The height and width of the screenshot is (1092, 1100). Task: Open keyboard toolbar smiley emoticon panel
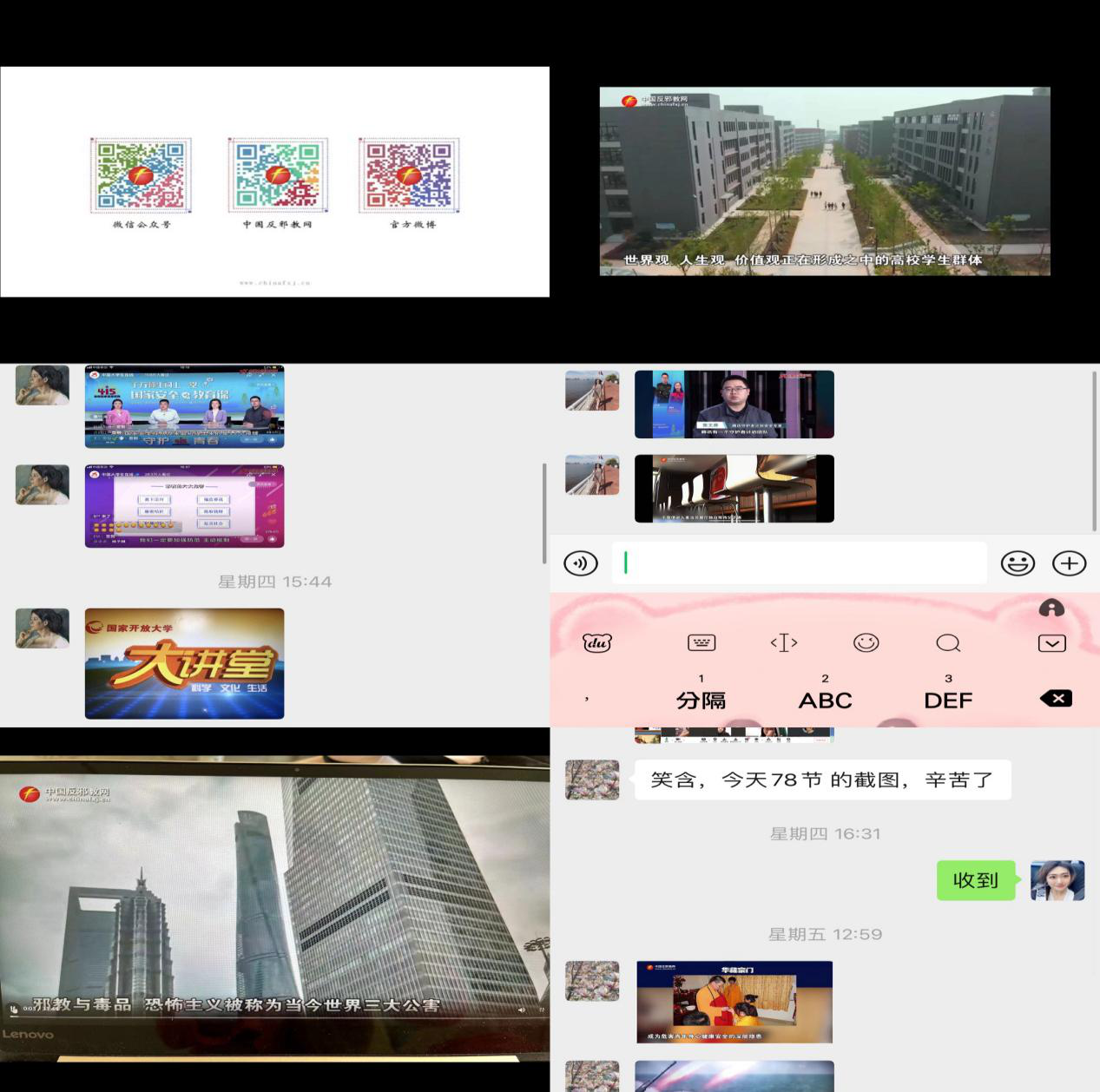pos(866,642)
